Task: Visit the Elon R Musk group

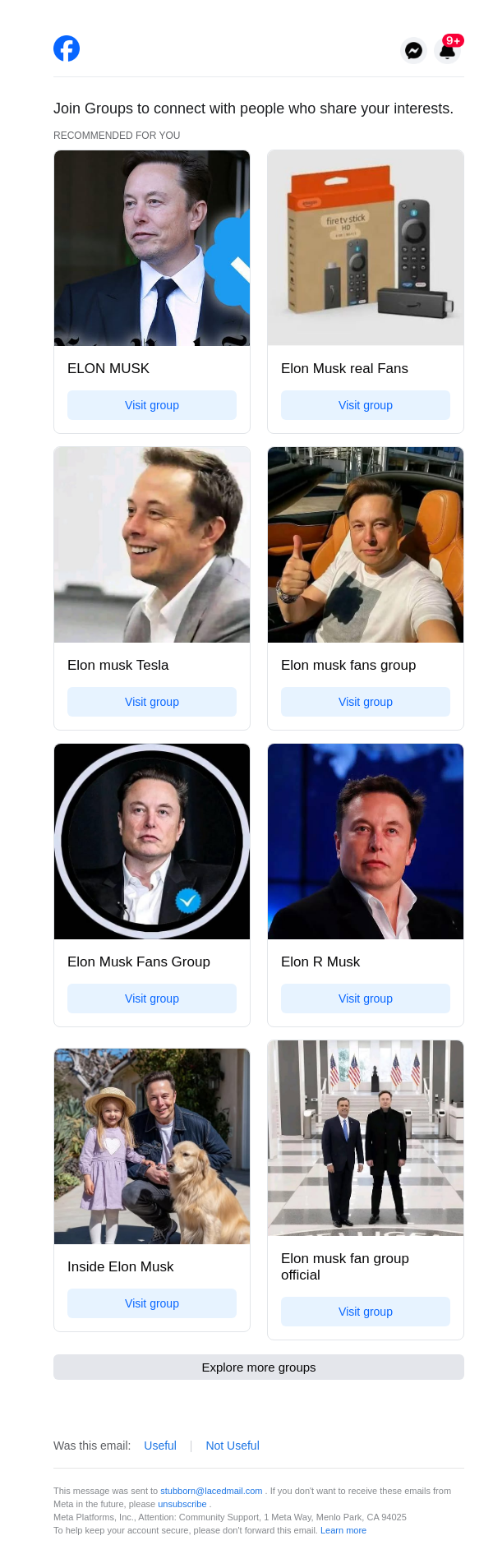Action: point(366,998)
